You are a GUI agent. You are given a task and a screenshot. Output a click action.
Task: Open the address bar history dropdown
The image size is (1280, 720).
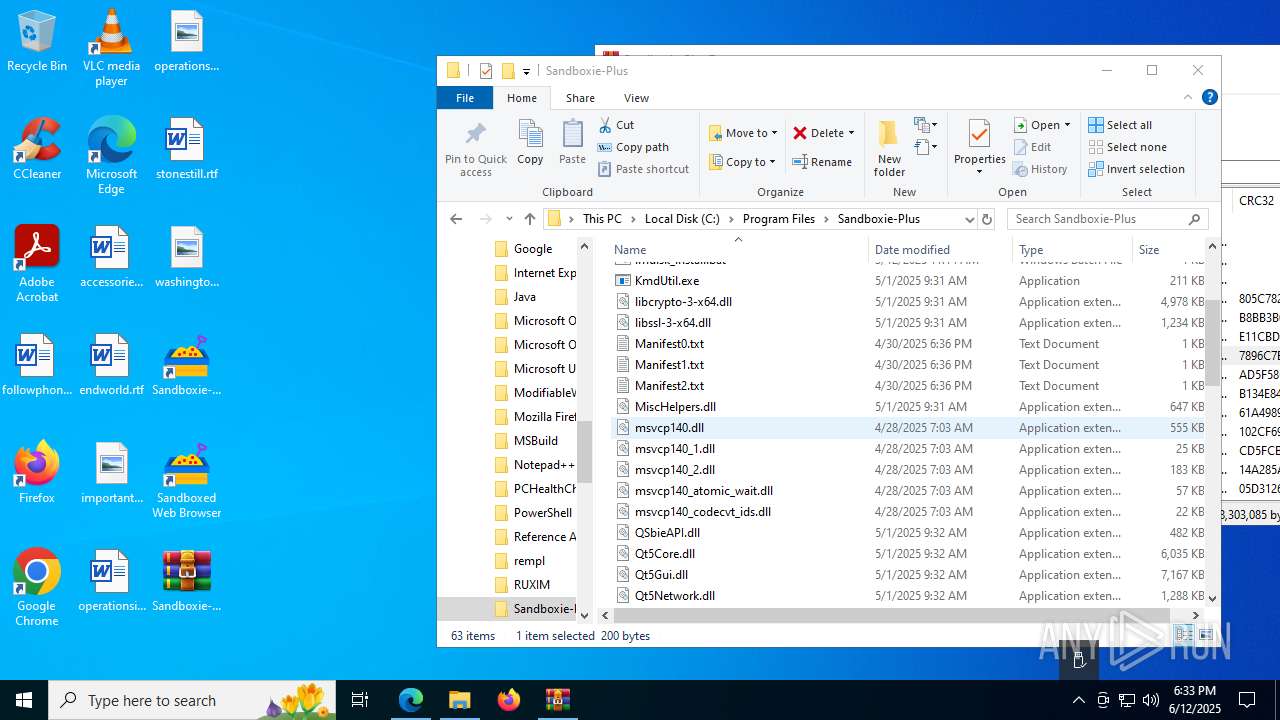coord(968,219)
